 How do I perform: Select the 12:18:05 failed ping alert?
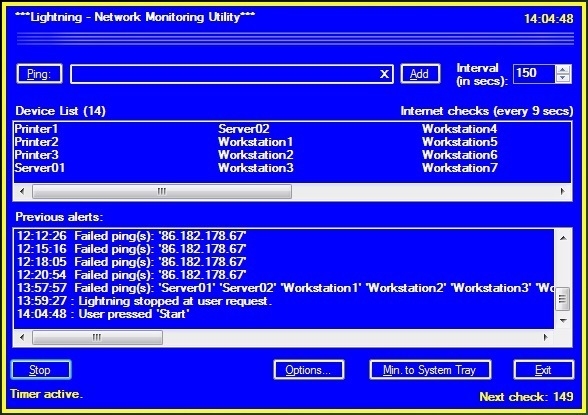[132, 262]
